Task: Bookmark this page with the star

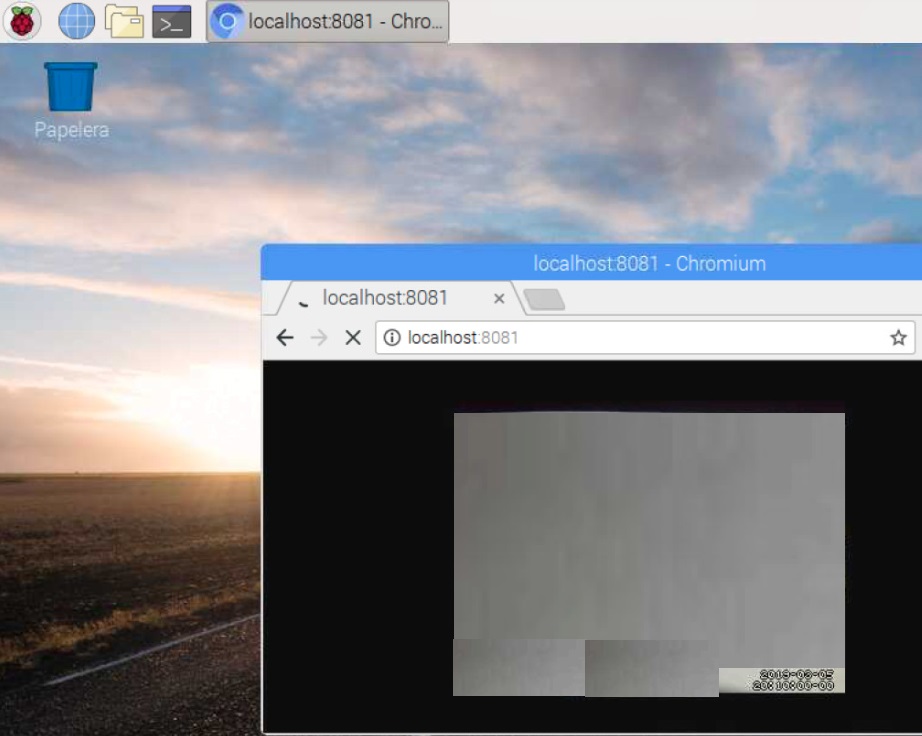Action: point(898,337)
